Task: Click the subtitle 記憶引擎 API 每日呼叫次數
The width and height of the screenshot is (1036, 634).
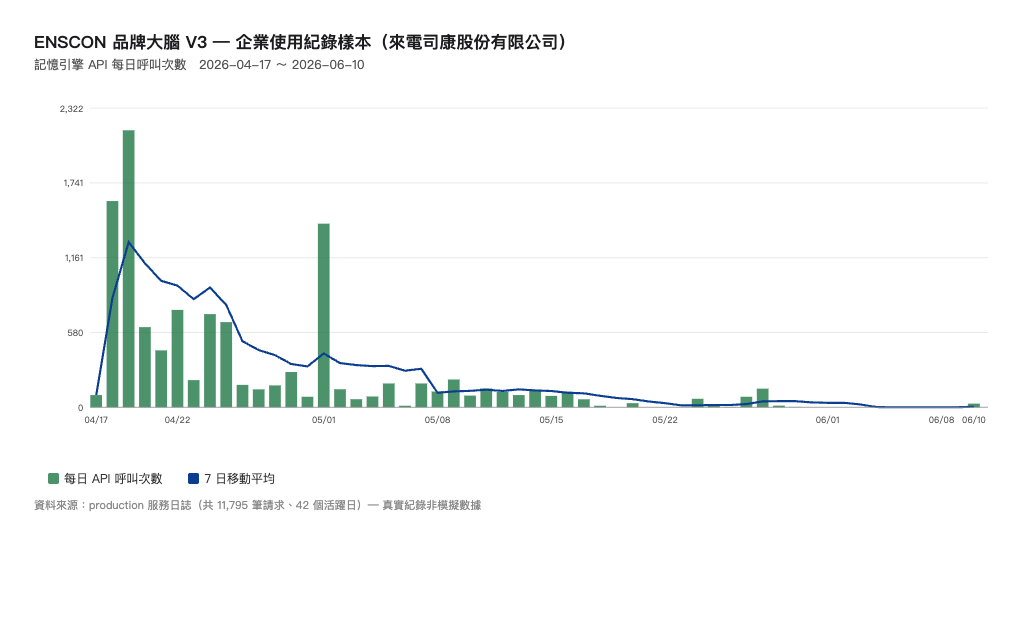Action: [x=110, y=65]
